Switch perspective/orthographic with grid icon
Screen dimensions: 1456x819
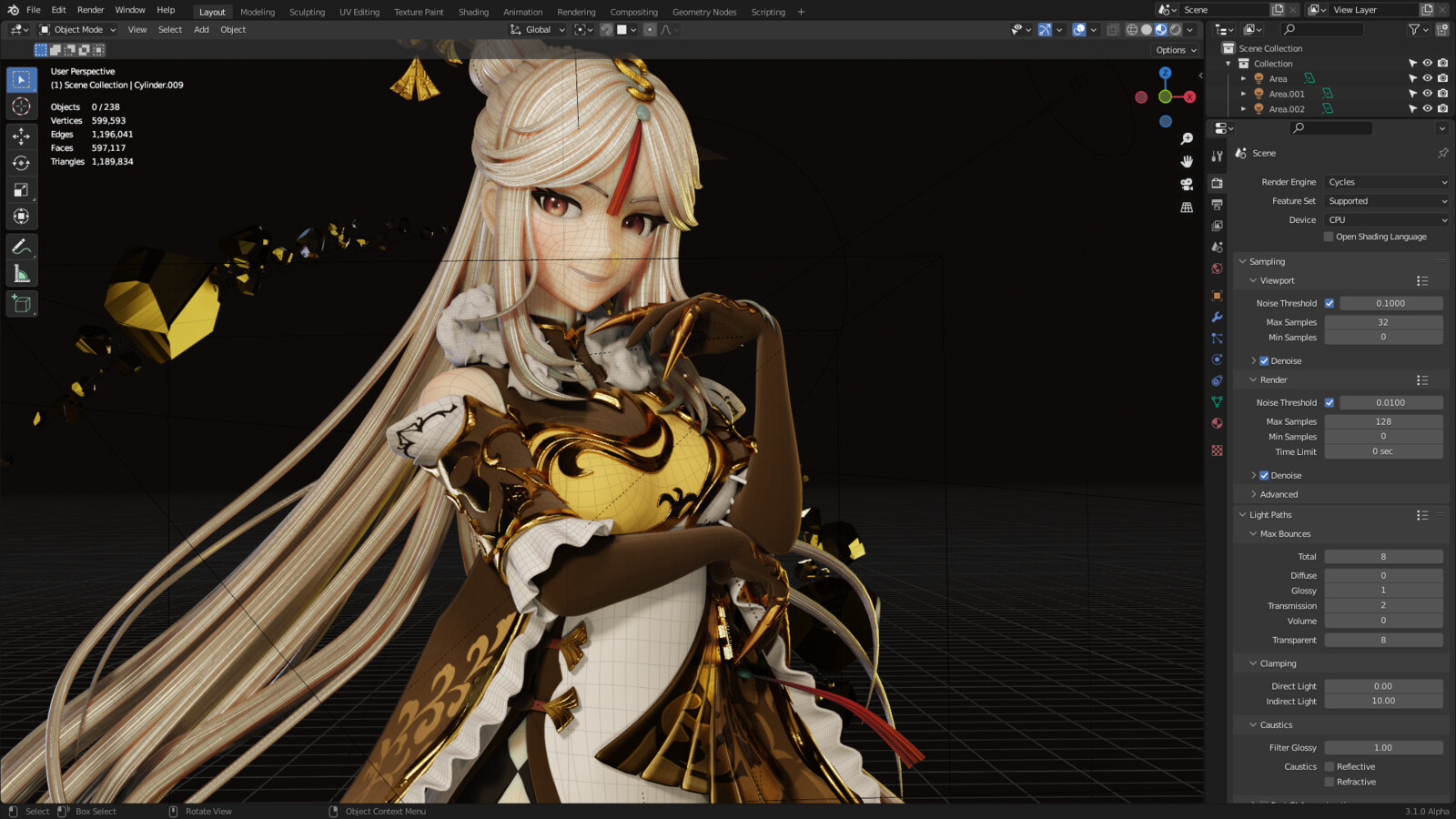click(x=1187, y=207)
